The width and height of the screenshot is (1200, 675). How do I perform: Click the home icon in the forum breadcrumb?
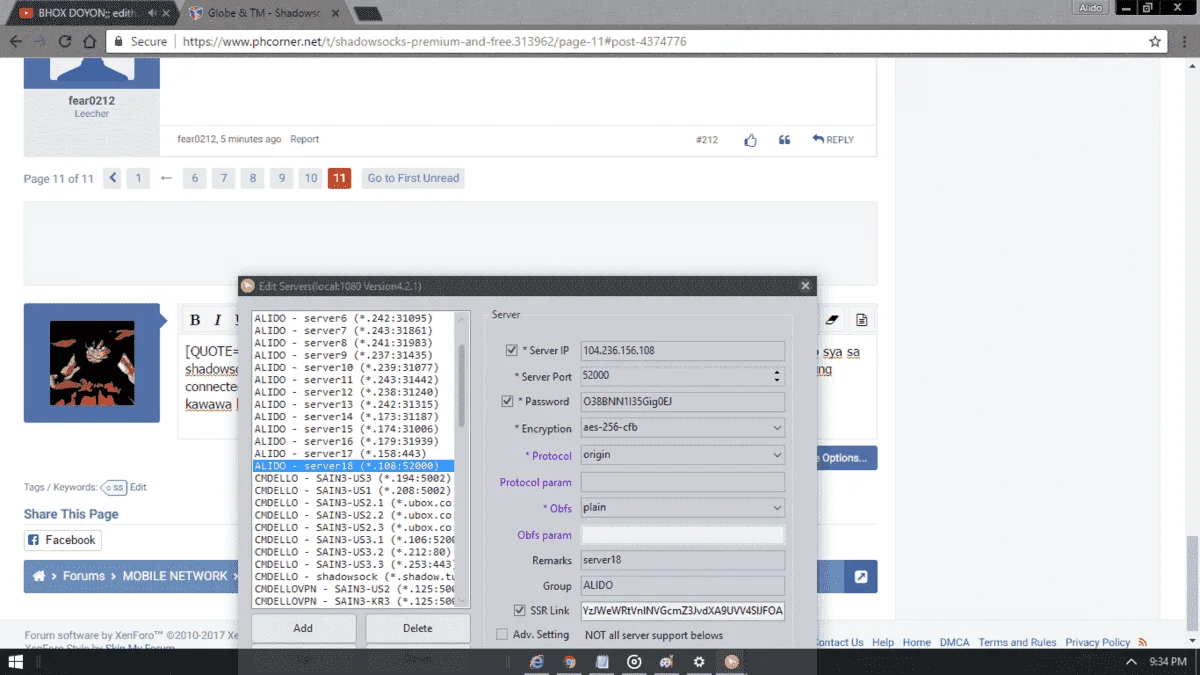[39, 576]
